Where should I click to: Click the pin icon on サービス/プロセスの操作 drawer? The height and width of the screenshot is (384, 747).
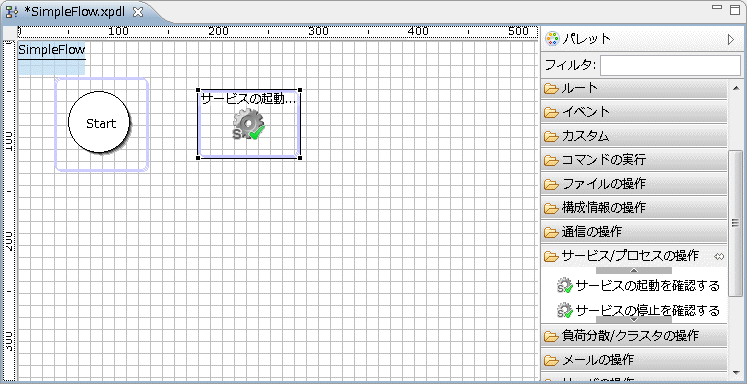point(719,257)
